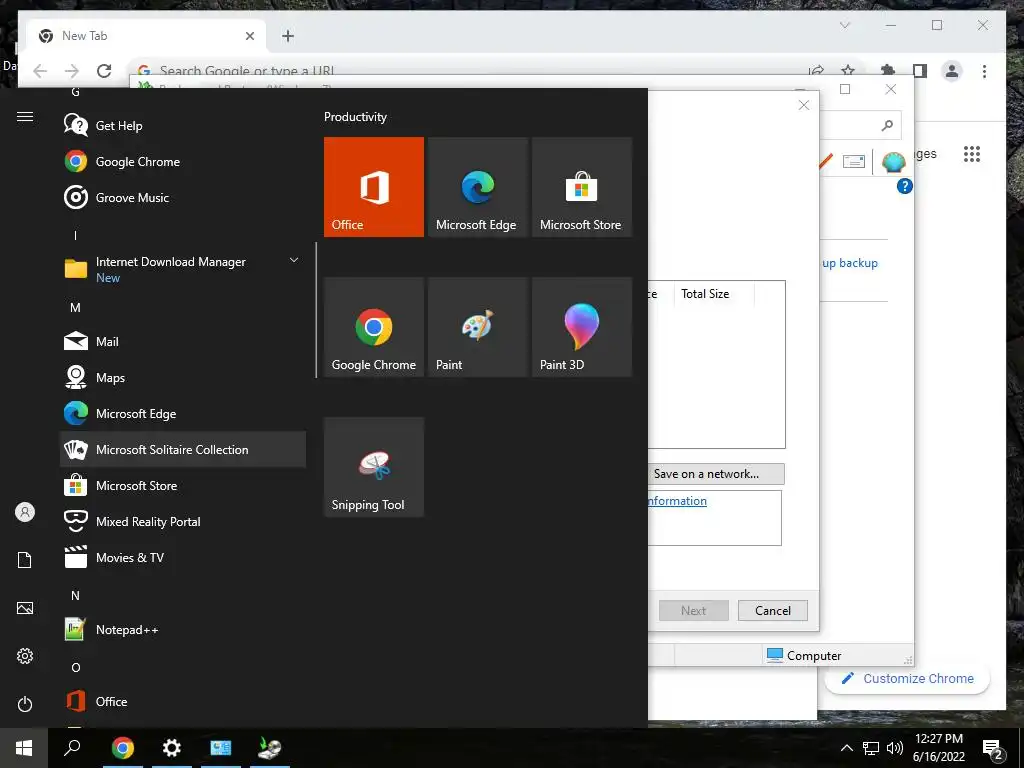Switch to Chrome on the taskbar
Image resolution: width=1024 pixels, height=768 pixels.
pos(123,748)
